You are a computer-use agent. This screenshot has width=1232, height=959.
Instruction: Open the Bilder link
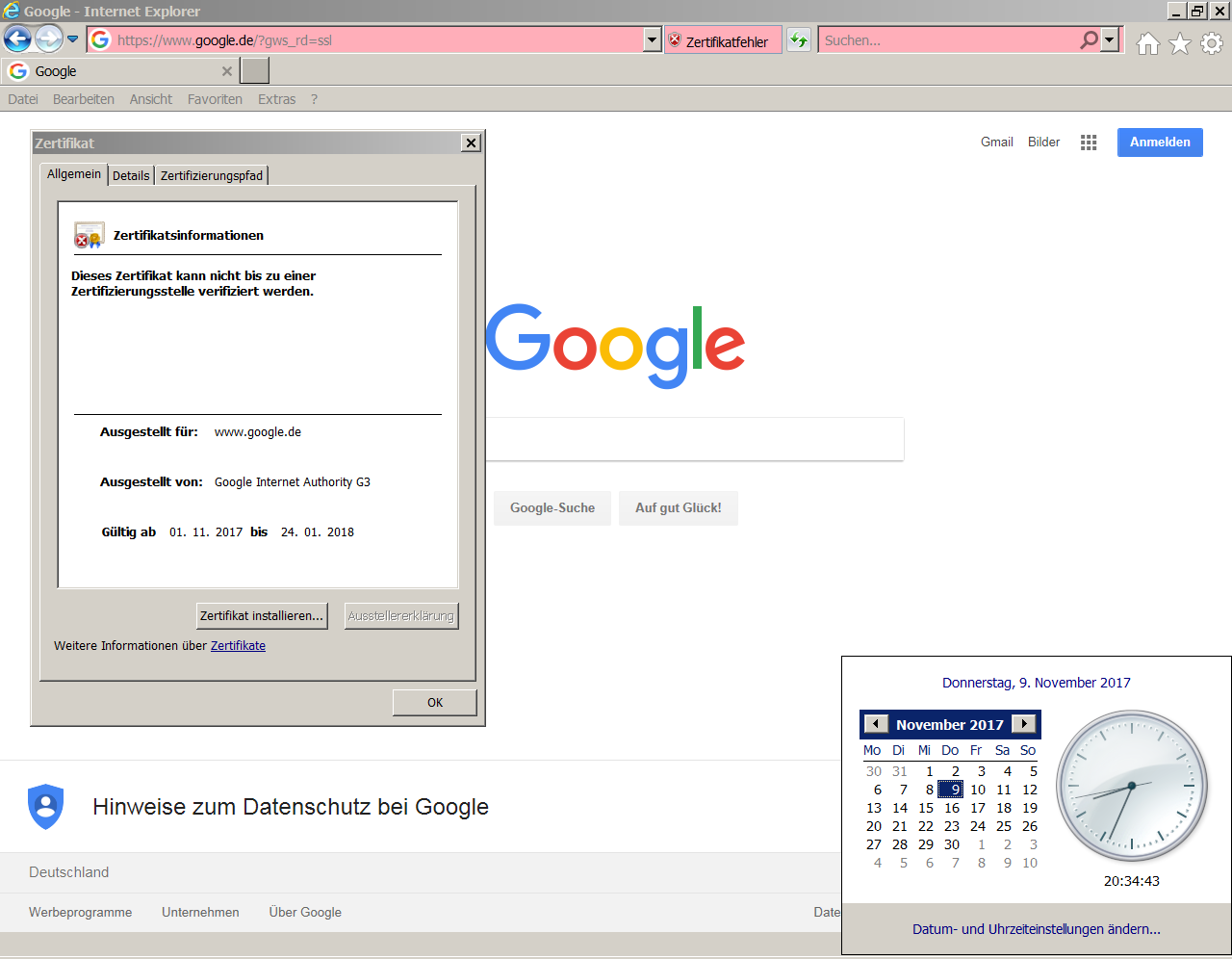[1043, 142]
